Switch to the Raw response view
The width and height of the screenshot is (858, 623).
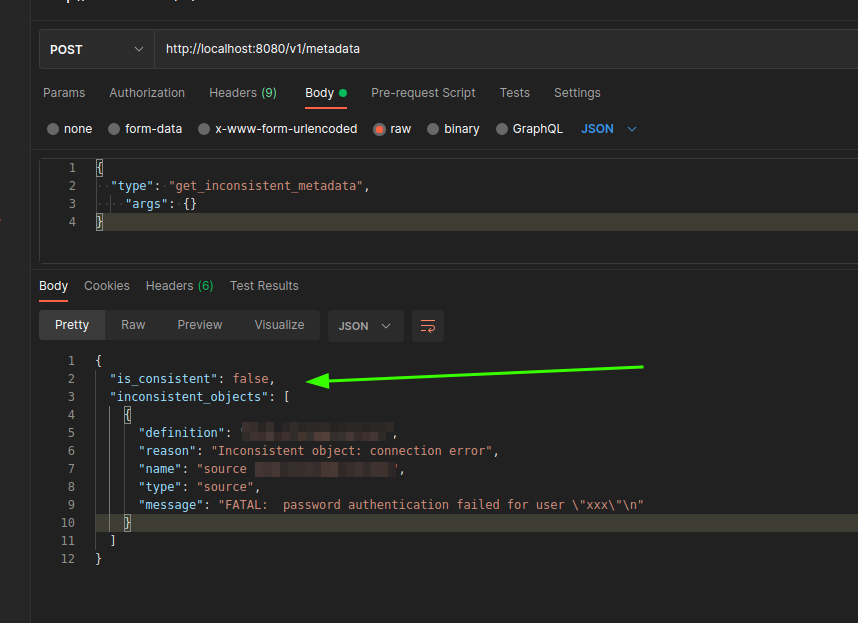[x=133, y=324]
